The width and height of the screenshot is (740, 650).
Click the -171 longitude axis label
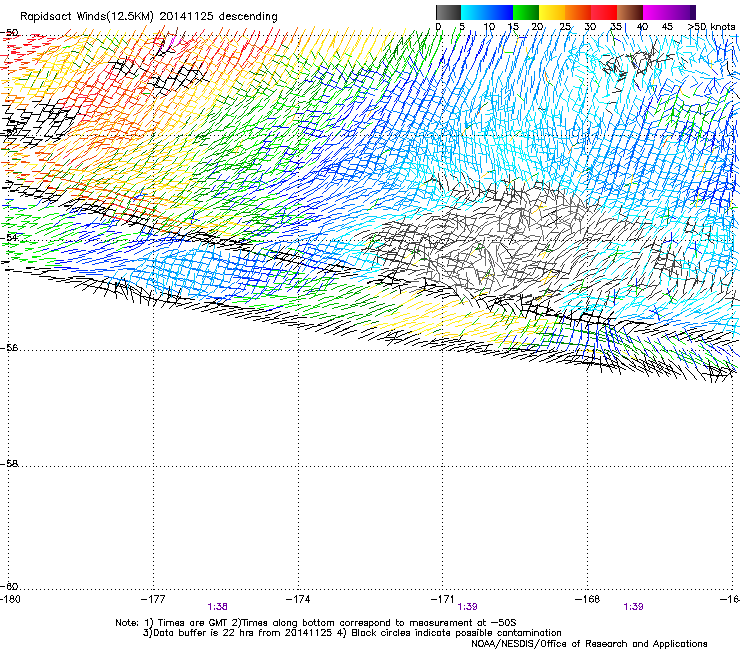click(x=443, y=599)
